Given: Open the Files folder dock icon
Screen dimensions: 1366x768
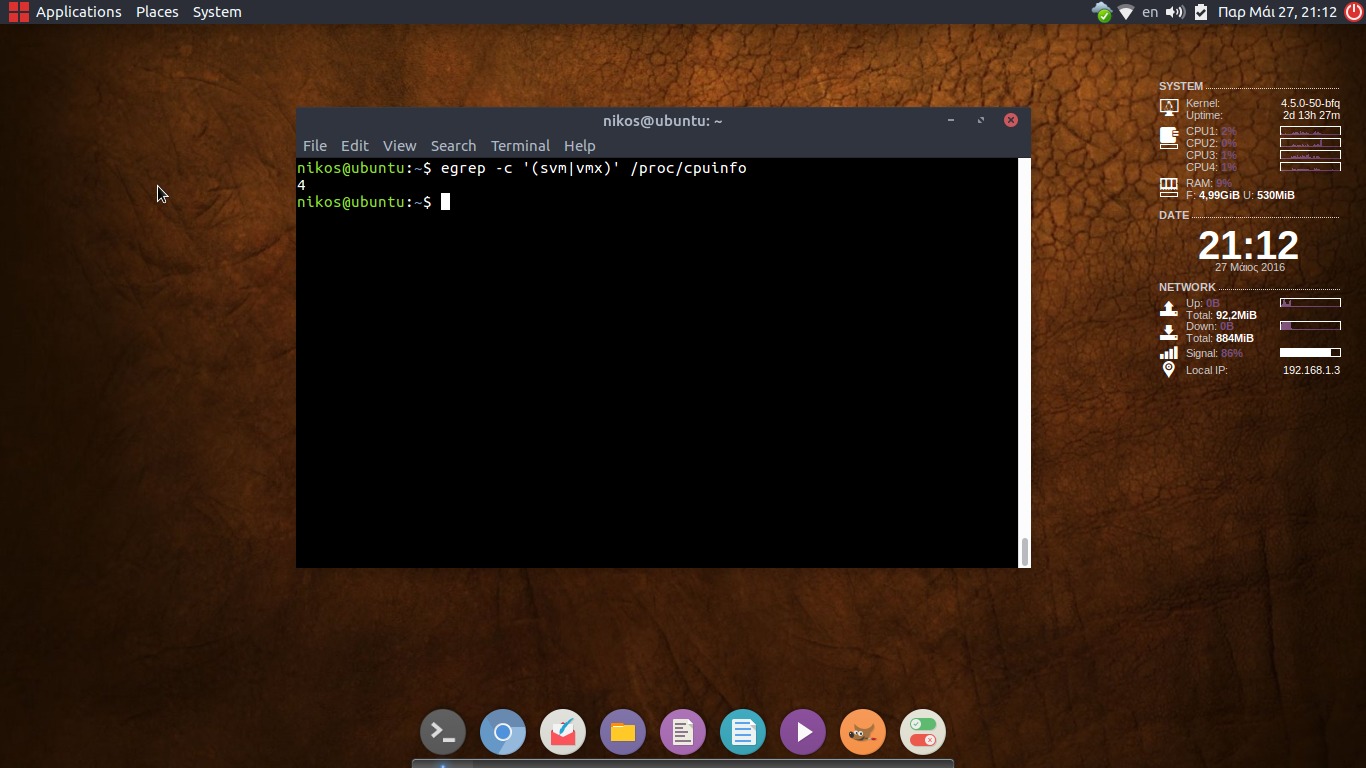Looking at the screenshot, I should point(623,733).
